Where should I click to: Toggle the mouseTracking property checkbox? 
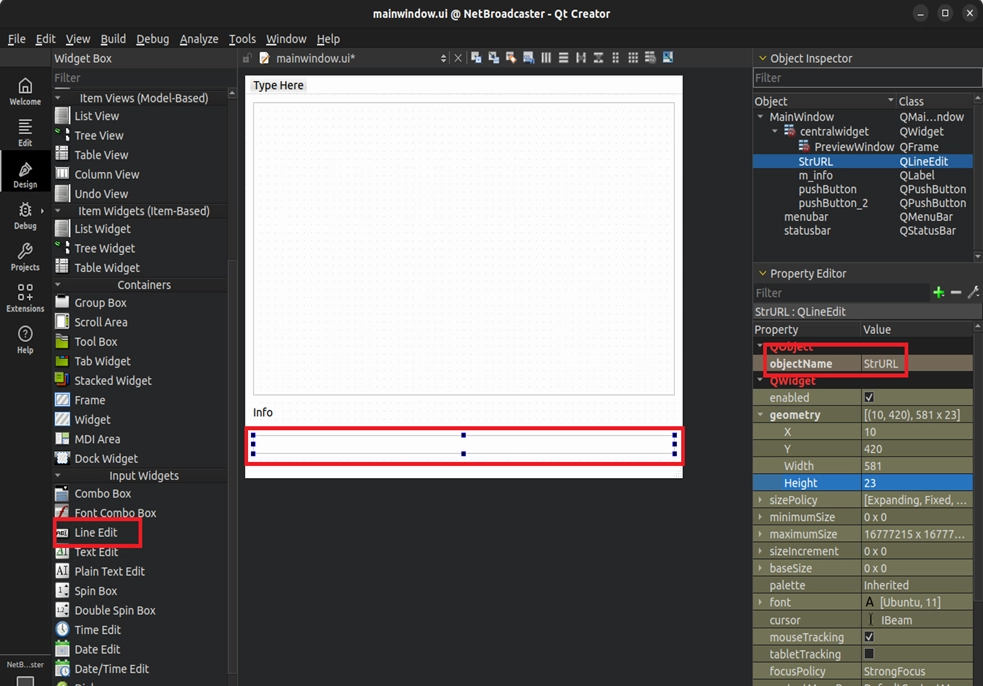[x=869, y=636]
